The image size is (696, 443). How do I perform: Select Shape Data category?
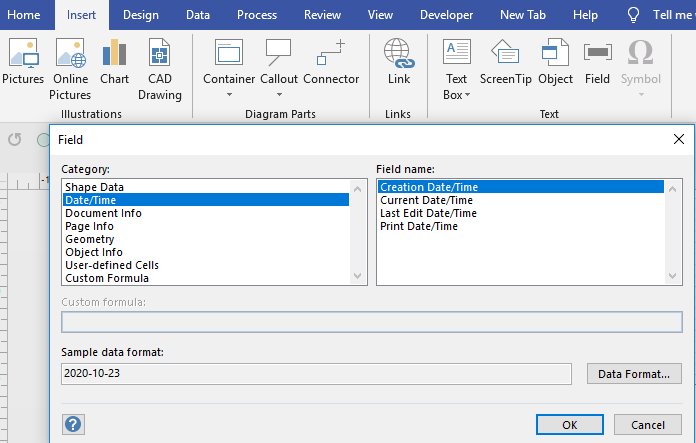[x=94, y=187]
